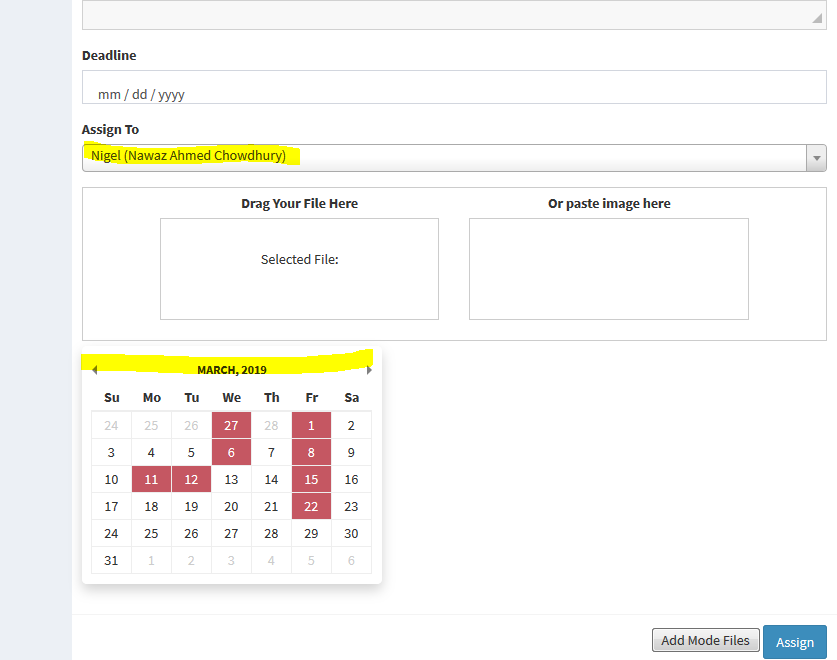837x660 pixels.
Task: Choose March 20 in the calendar
Action: [x=231, y=506]
